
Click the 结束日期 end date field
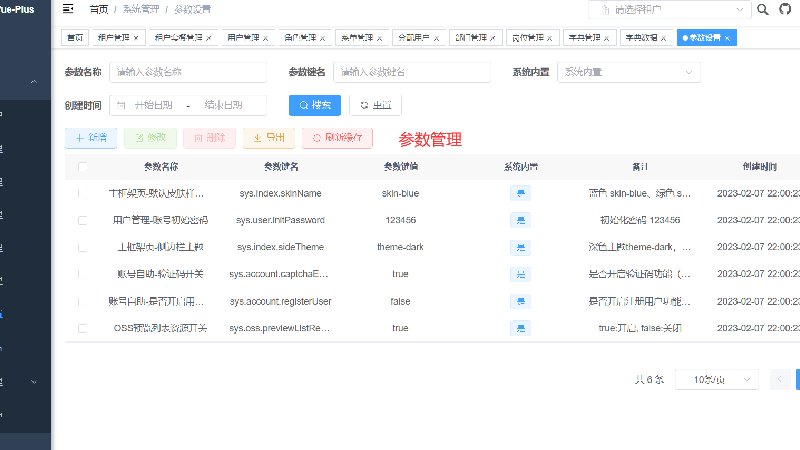click(223, 105)
